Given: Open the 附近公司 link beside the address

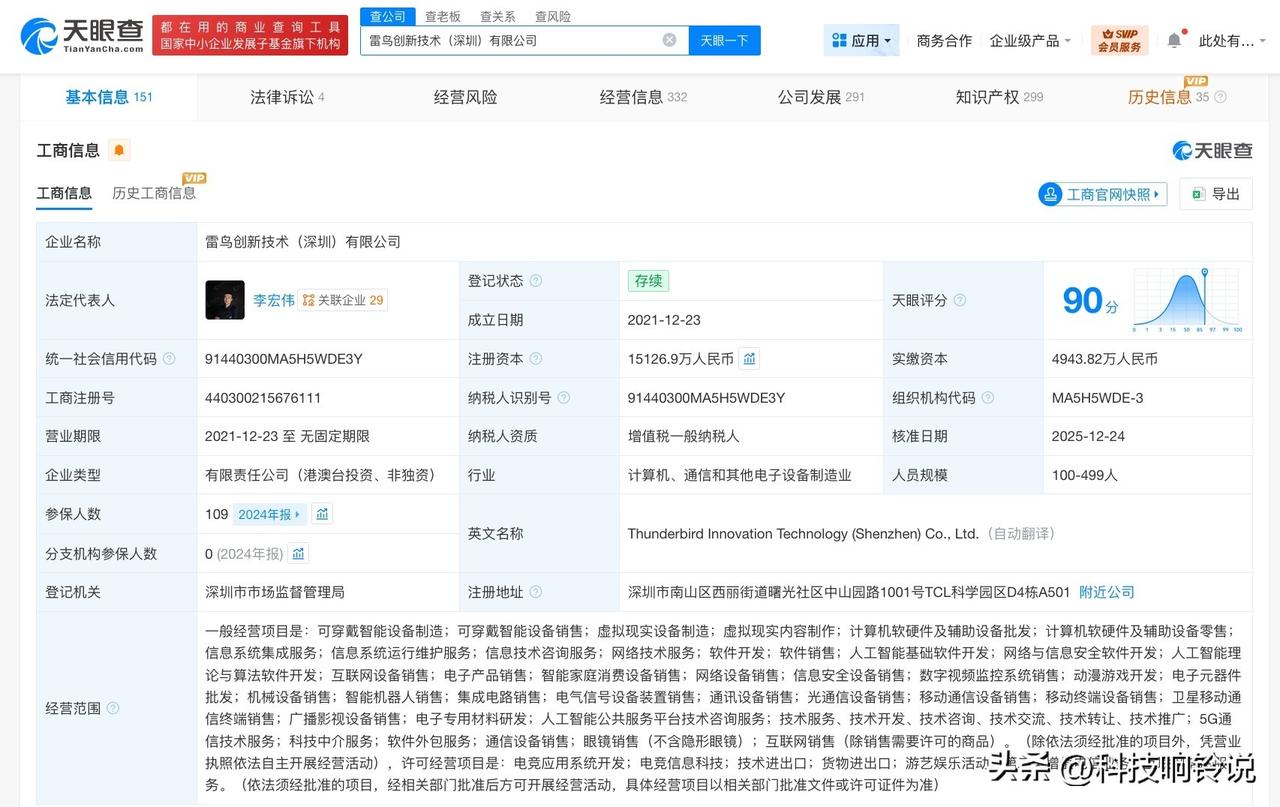Looking at the screenshot, I should [x=1105, y=591].
